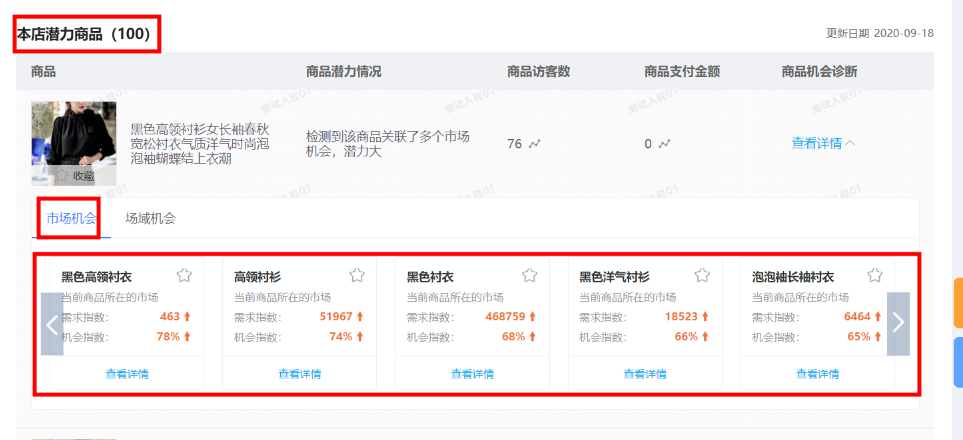Collapse the 查看详情 diagnosis panel
Image resolution: width=963 pixels, height=440 pixels.
point(823,143)
